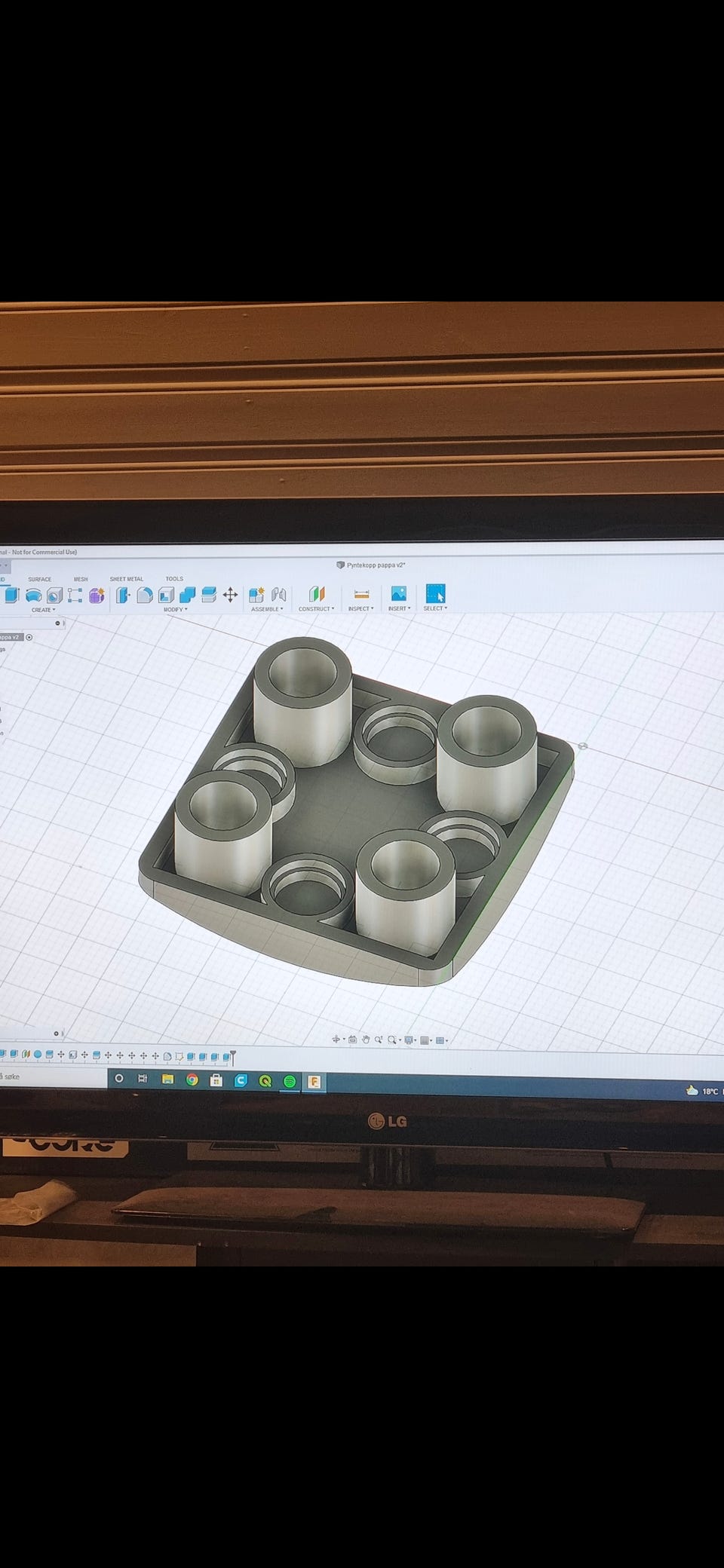Open the CREATE dropdown menu
Screen dimensions: 724x1568
pyautogui.click(x=43, y=610)
